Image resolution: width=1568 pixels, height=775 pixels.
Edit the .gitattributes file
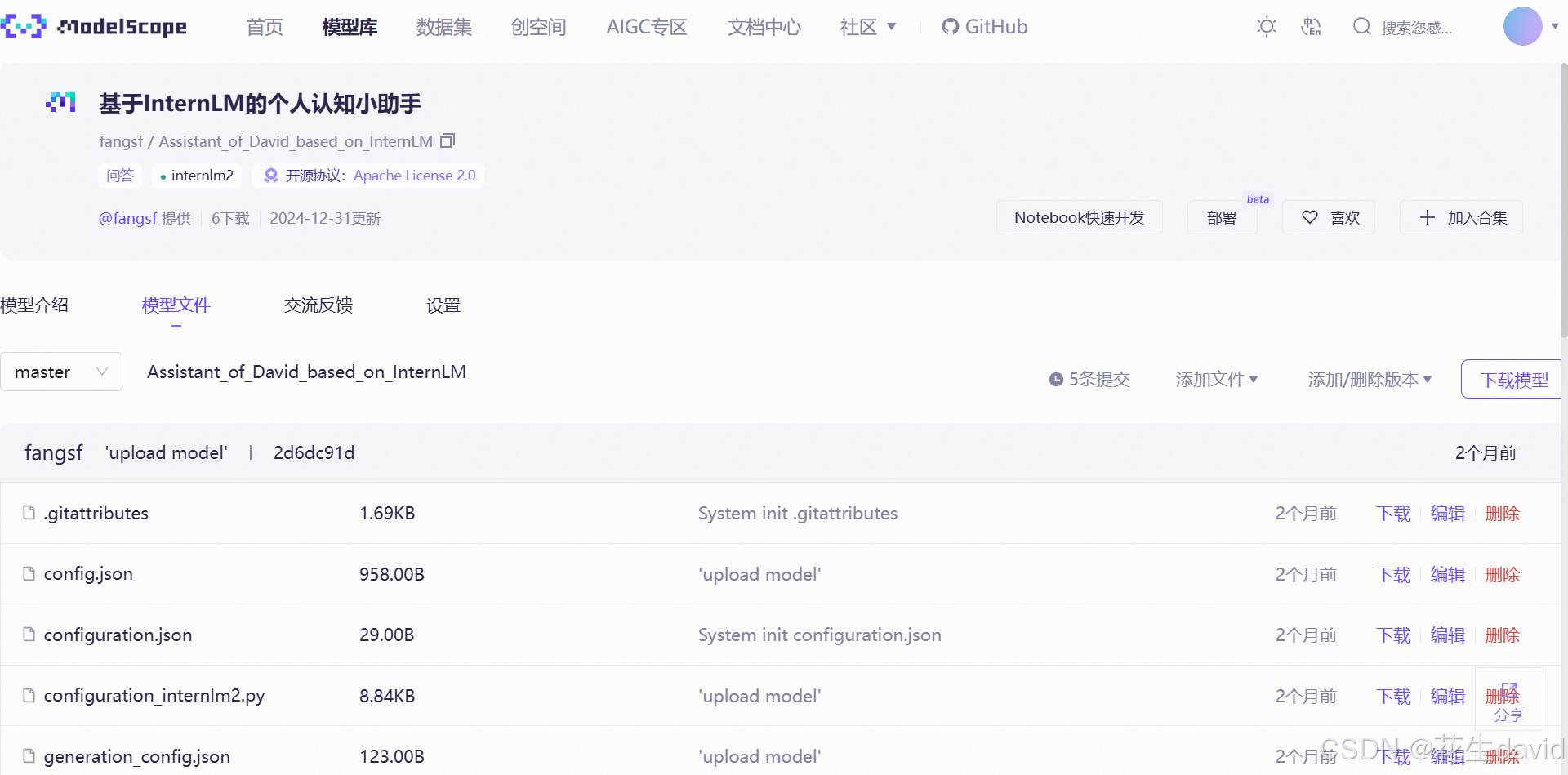point(1448,514)
